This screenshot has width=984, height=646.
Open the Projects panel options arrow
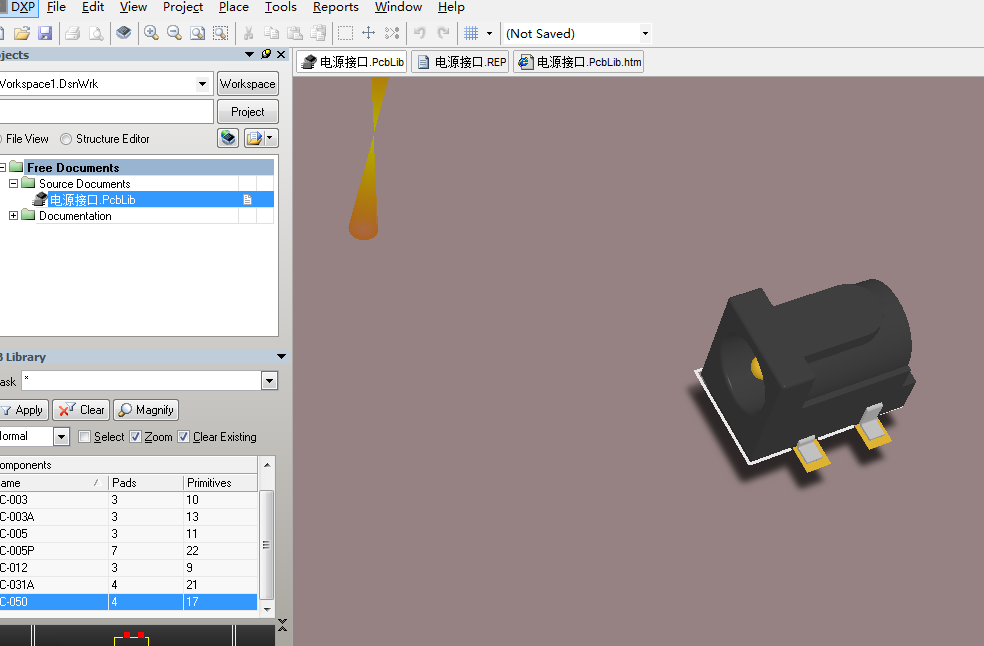click(x=249, y=55)
